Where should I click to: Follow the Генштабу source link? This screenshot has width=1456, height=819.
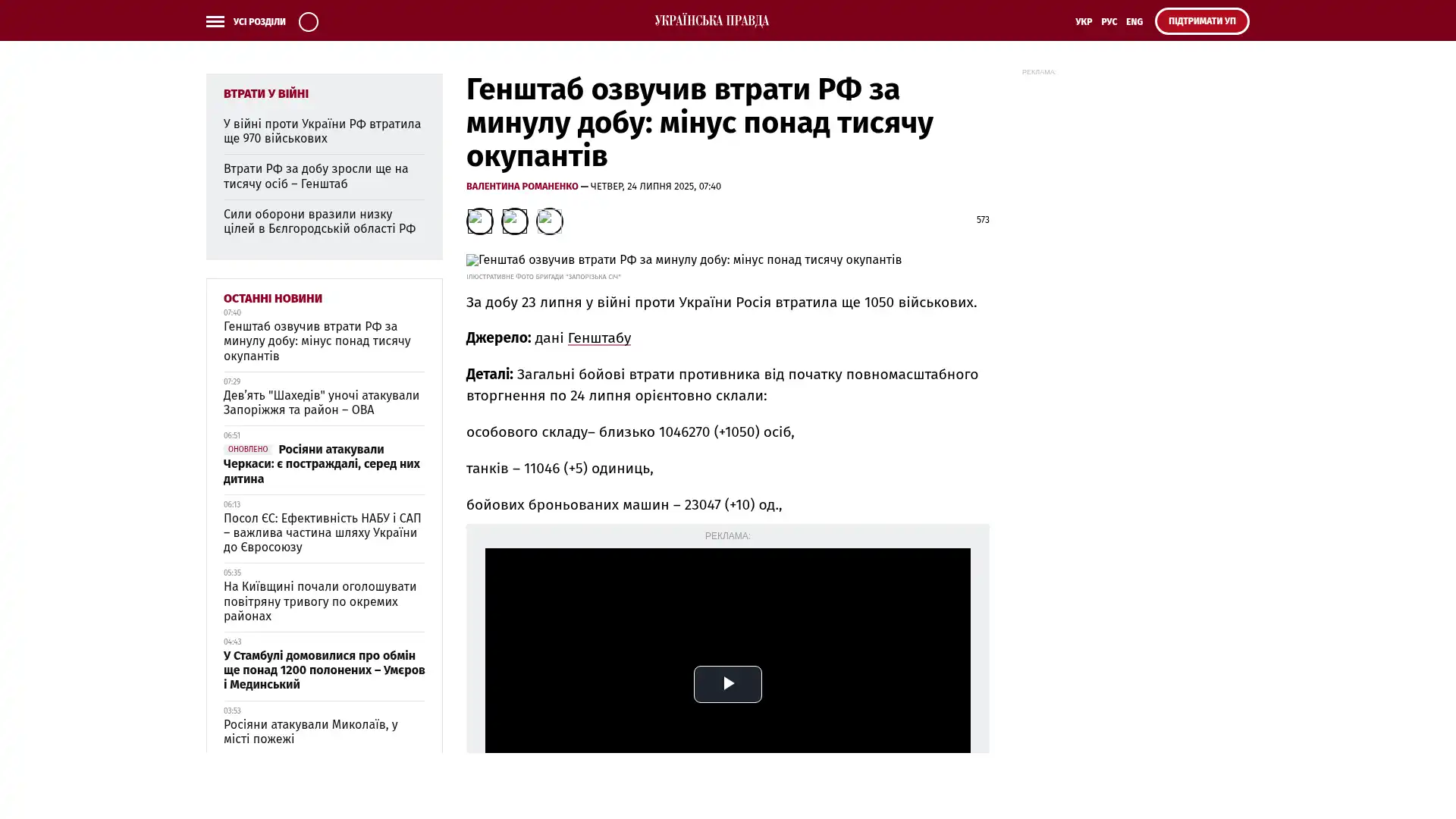click(x=599, y=338)
